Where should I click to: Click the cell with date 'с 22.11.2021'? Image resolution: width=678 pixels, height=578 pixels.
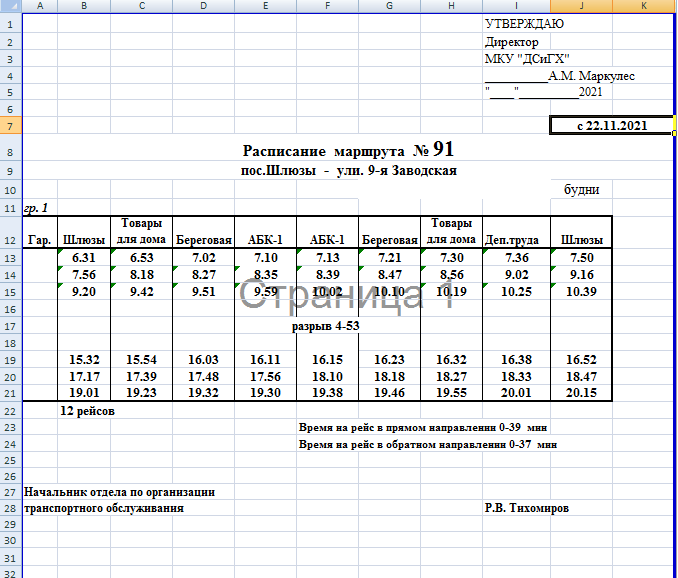click(x=611, y=126)
